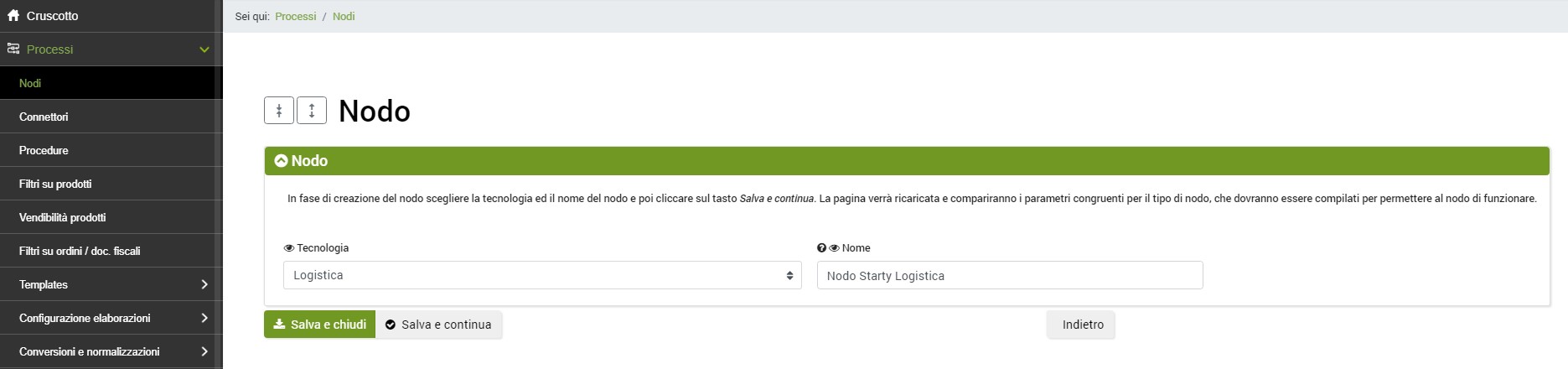
Task: Collapse the Processi menu section
Action: pyautogui.click(x=204, y=49)
